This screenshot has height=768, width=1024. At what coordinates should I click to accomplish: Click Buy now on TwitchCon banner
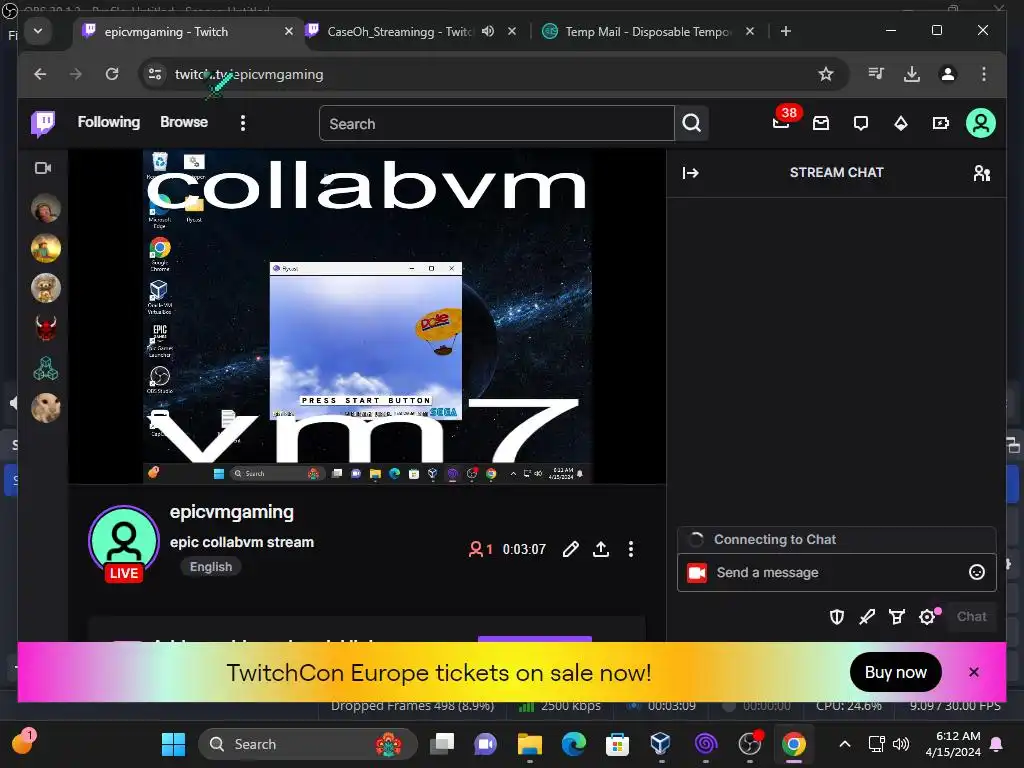(895, 672)
